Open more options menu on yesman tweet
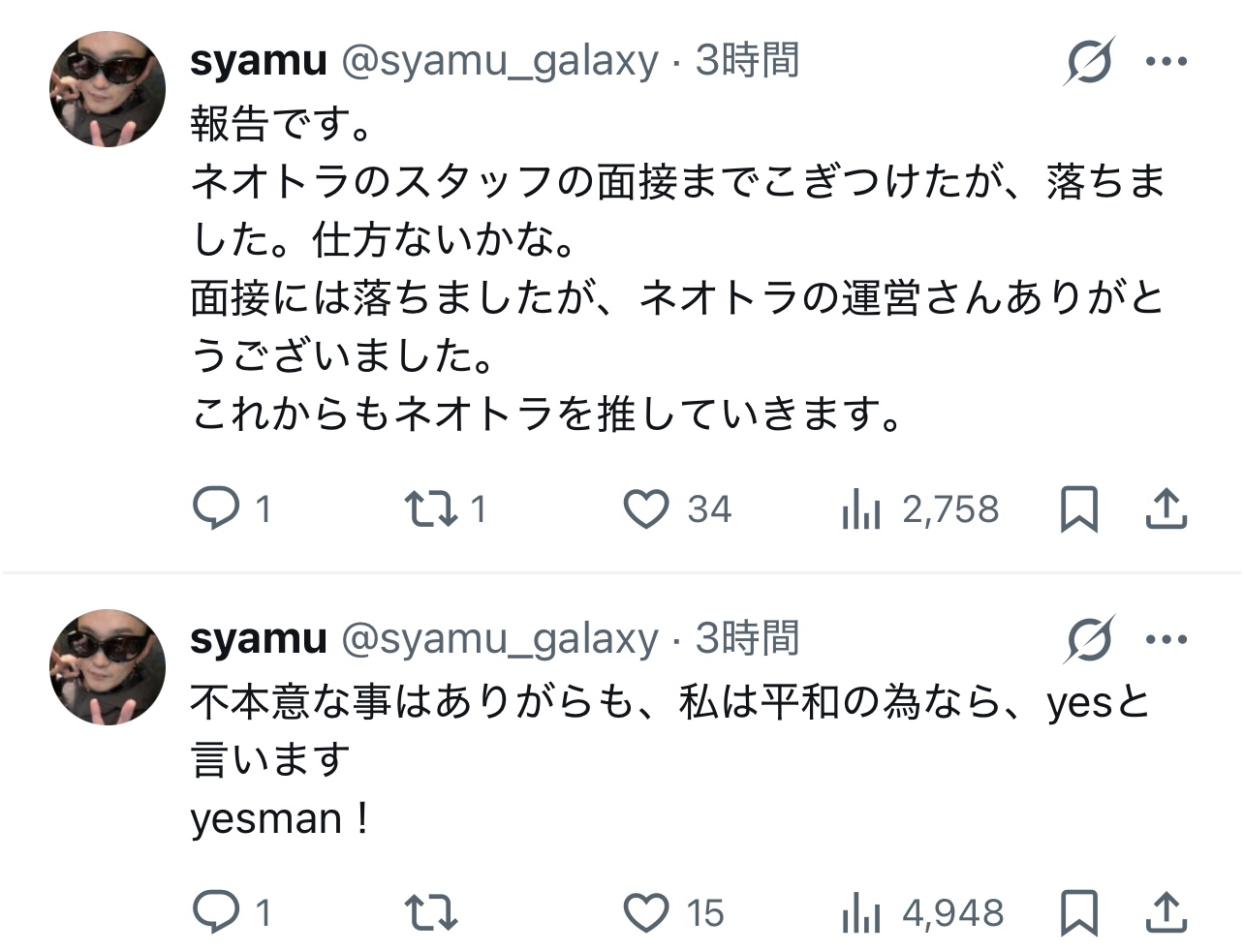The height and width of the screenshot is (952, 1244). tap(1166, 639)
